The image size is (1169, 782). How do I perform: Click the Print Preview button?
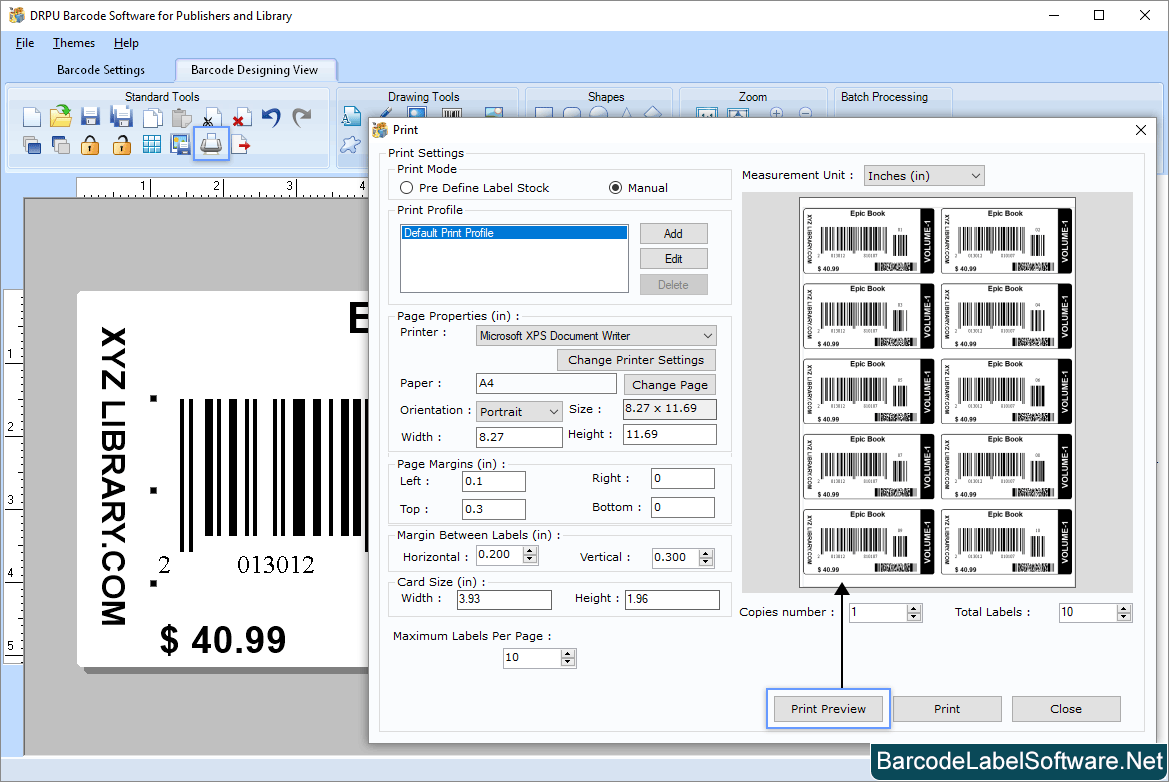(827, 708)
